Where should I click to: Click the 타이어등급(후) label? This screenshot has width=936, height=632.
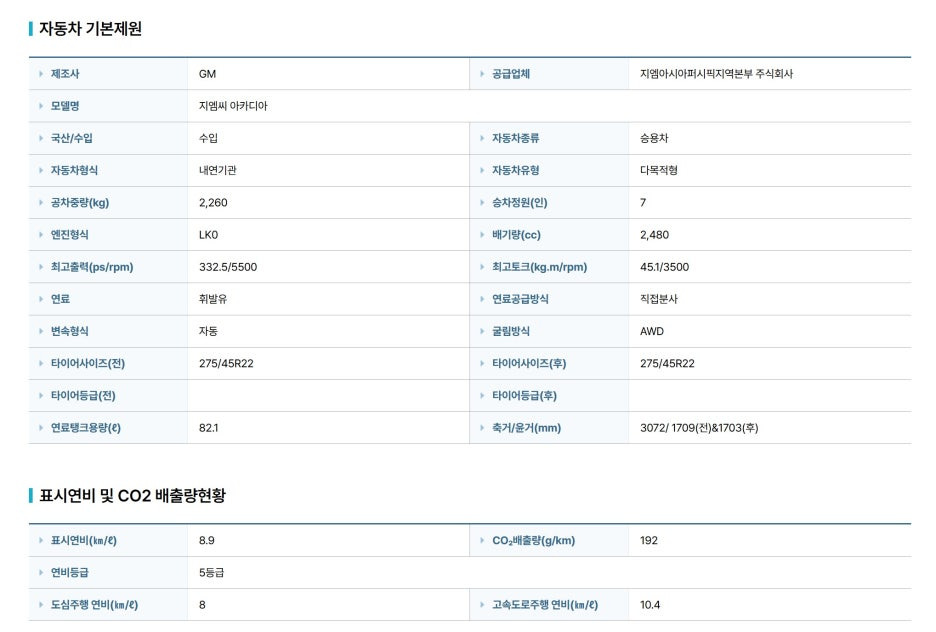click(524, 396)
